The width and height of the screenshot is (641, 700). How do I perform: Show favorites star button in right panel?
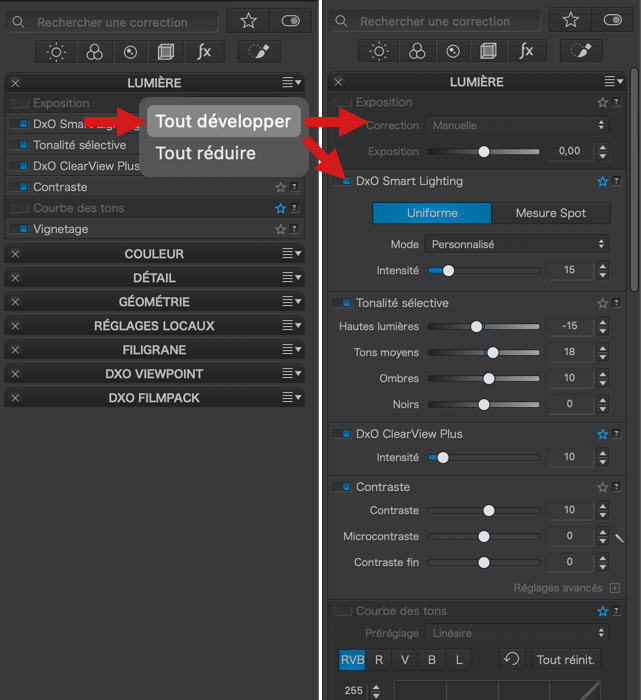pyautogui.click(x=570, y=20)
